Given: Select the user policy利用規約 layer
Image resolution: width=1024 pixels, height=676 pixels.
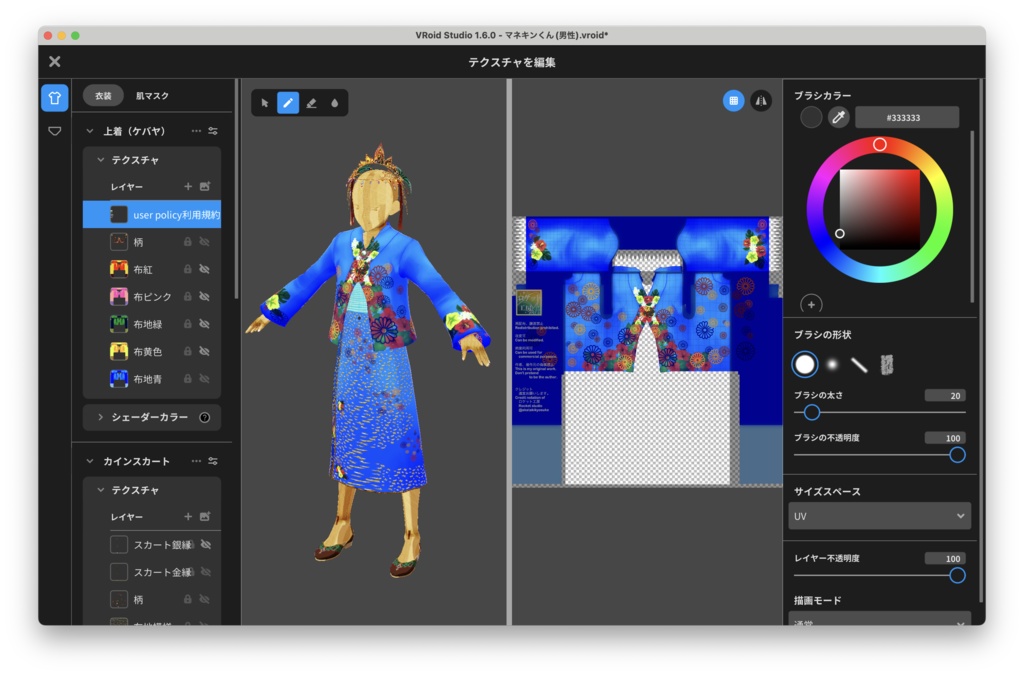Looking at the screenshot, I should coord(152,214).
